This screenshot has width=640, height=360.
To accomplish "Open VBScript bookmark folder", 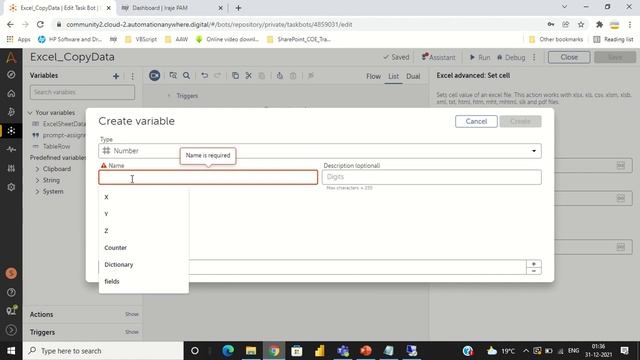I will tap(141, 40).
